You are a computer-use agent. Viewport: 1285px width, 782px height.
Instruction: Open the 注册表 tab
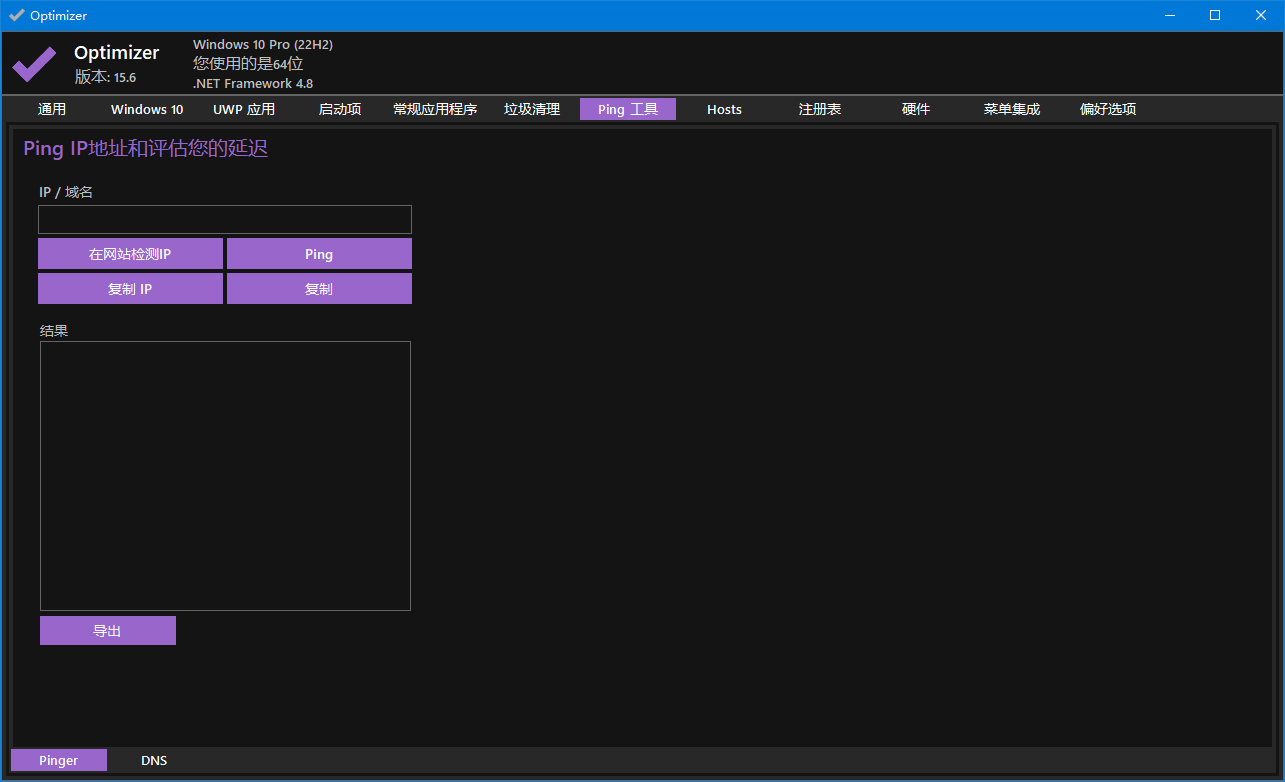pos(820,109)
